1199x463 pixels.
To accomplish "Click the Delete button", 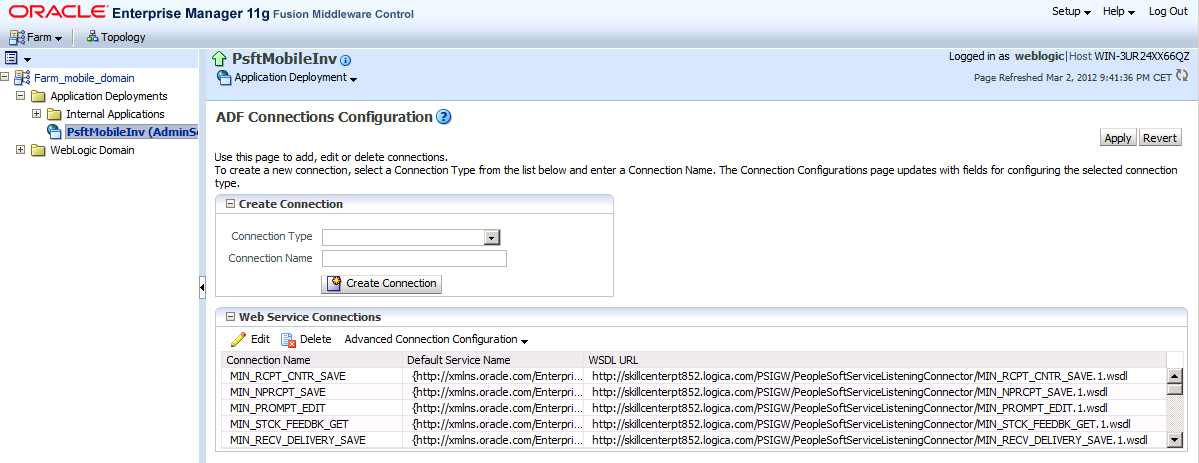I will 307,339.
